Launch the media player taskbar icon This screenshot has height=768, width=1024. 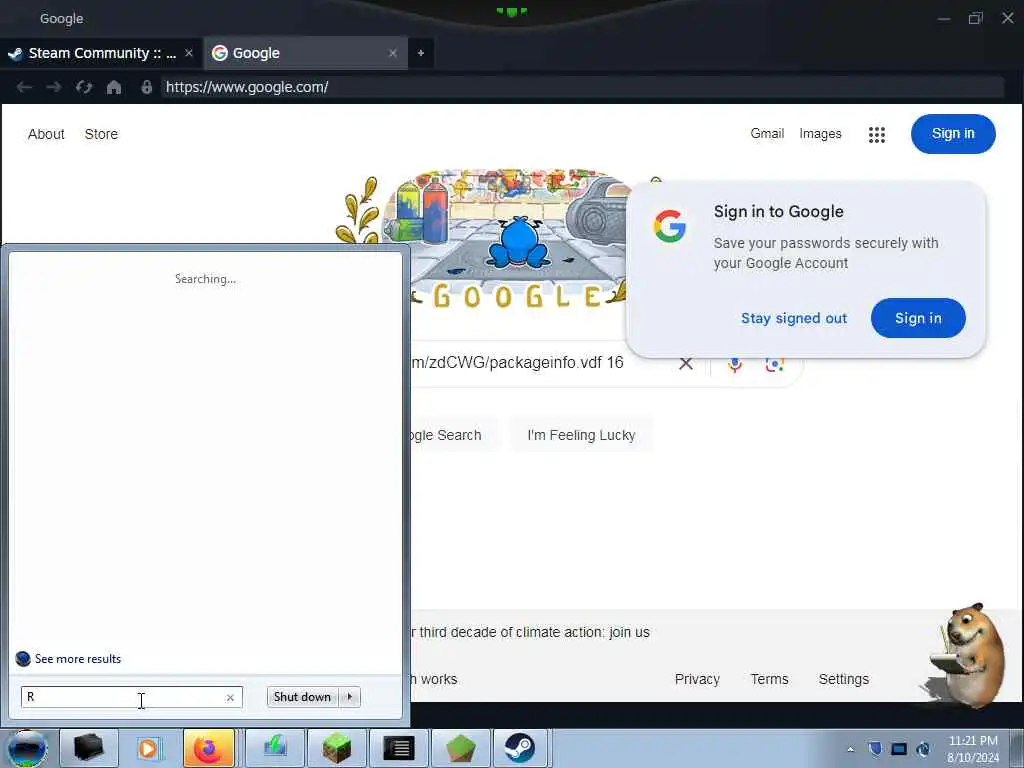click(x=149, y=748)
